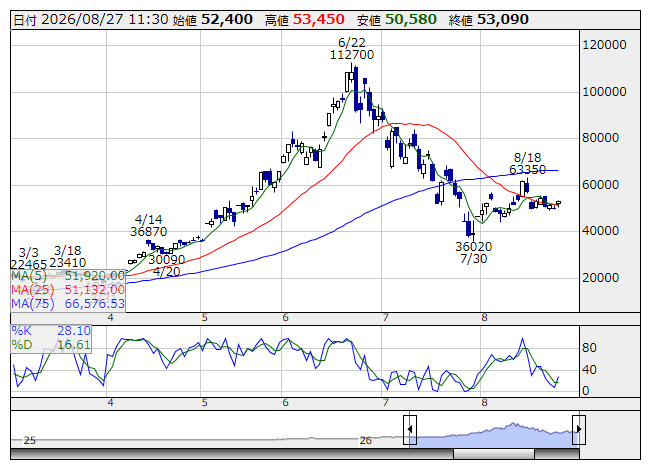
Task: Click the 4/14 36870 label
Action: tap(149, 226)
